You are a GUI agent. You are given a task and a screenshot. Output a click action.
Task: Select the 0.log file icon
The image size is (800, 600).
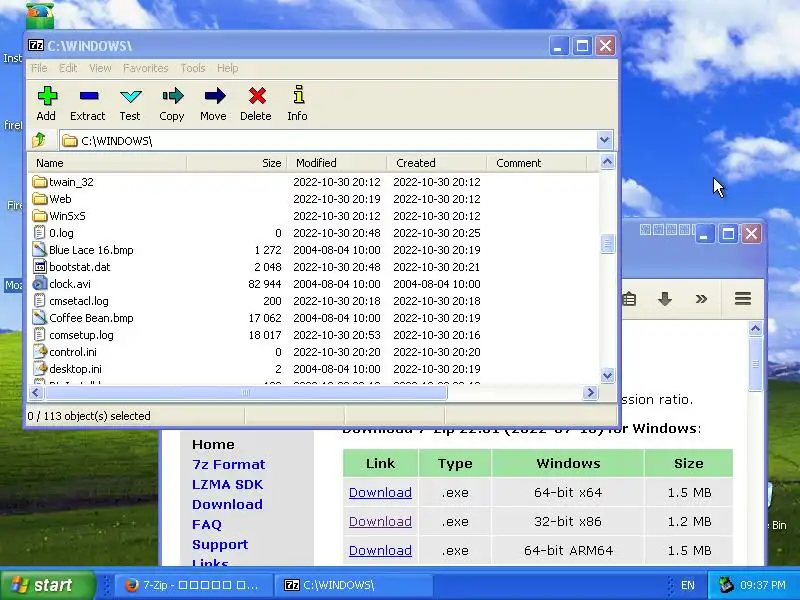click(39, 233)
